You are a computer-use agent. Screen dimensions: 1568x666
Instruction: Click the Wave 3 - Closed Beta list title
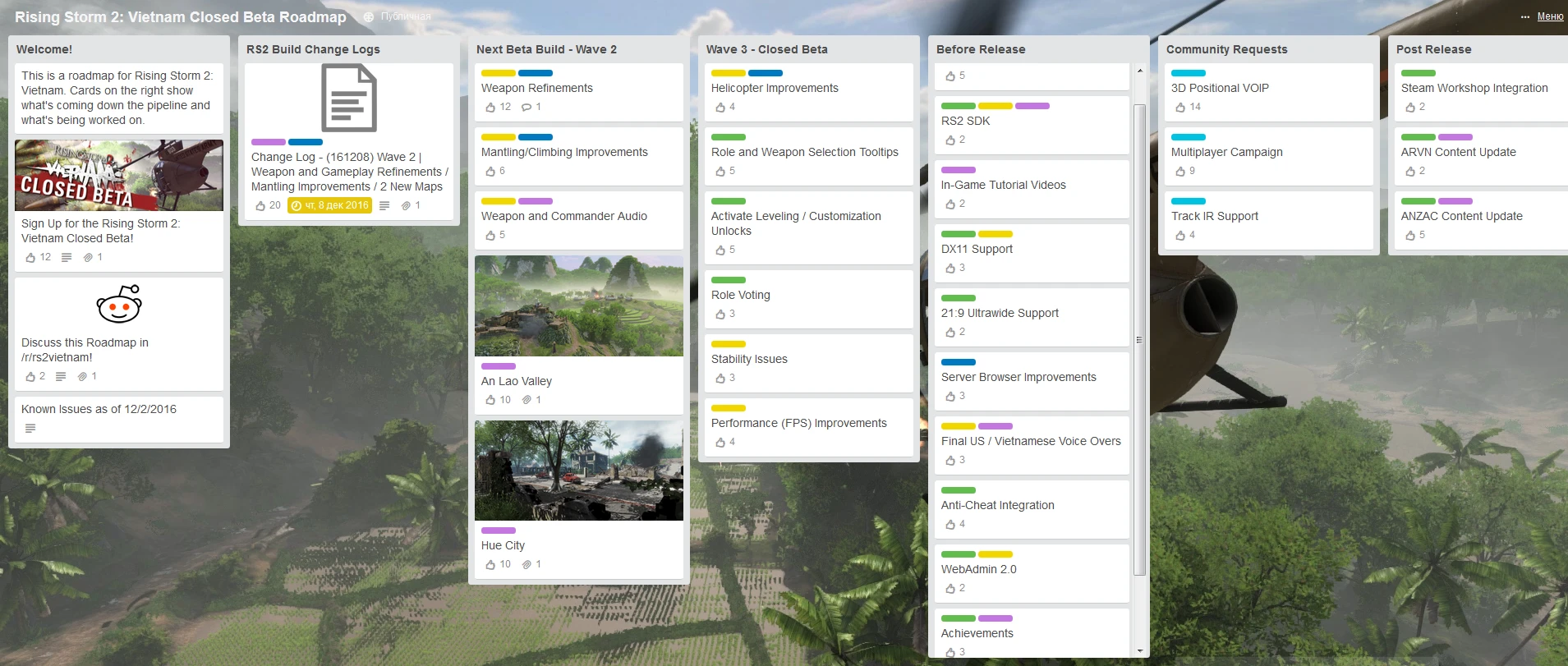767,49
